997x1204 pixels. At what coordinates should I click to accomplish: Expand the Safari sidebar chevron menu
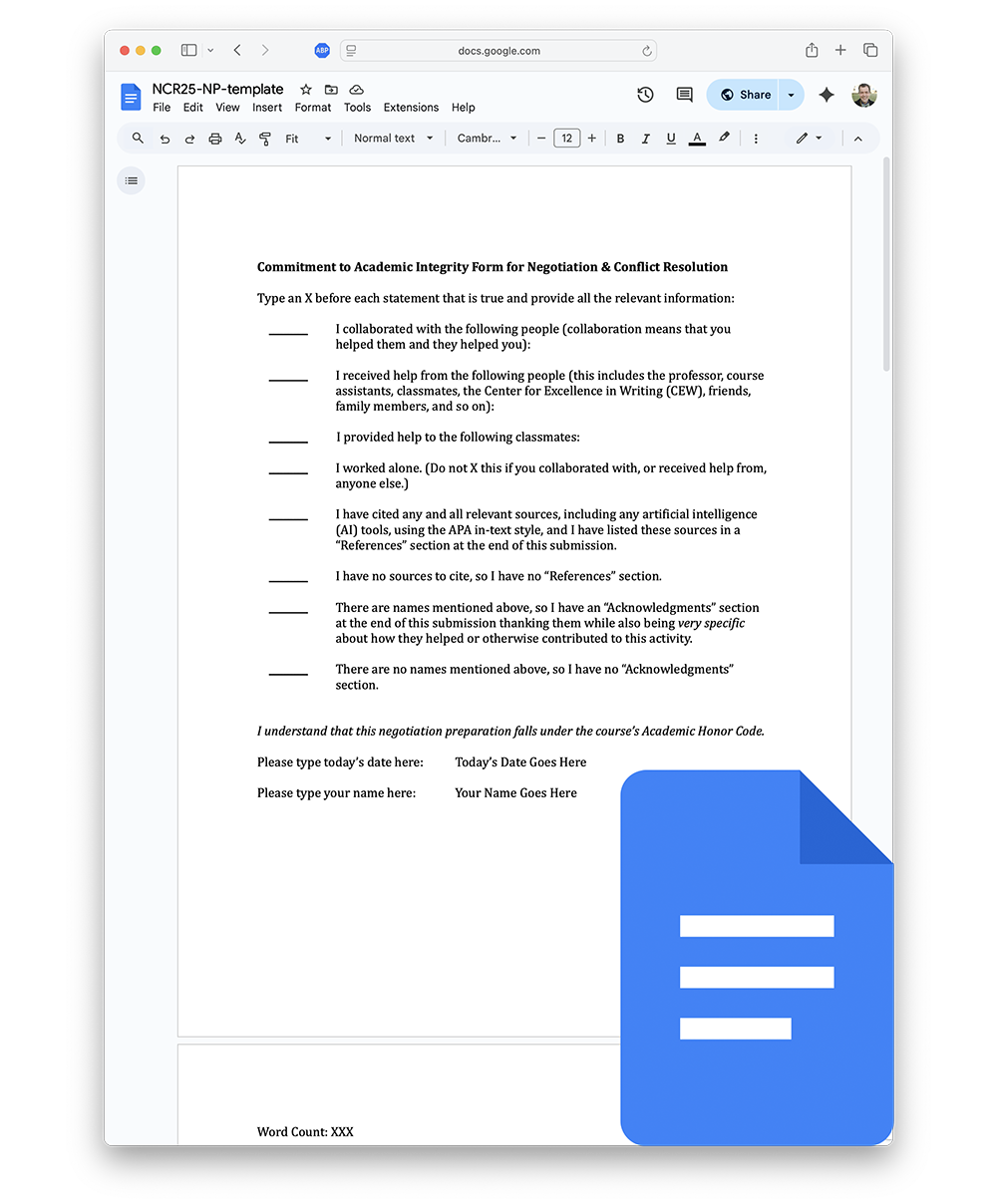click(x=210, y=50)
